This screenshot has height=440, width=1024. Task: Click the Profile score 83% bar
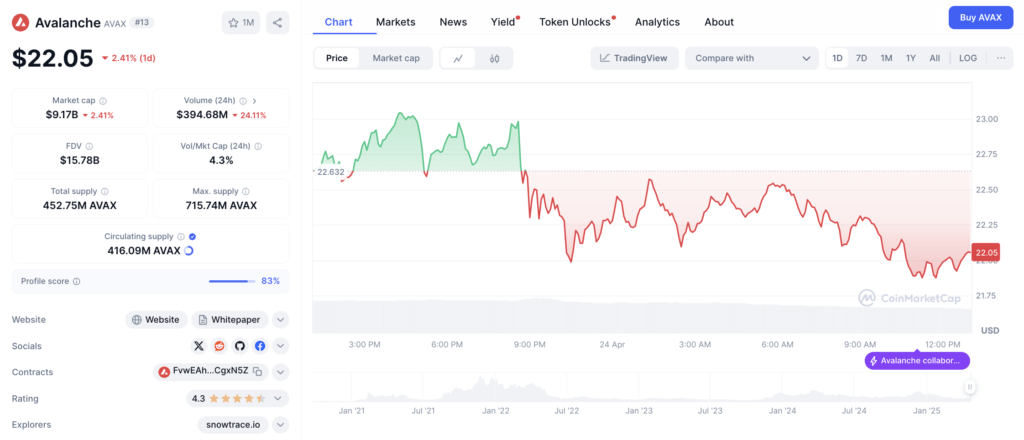(x=232, y=281)
